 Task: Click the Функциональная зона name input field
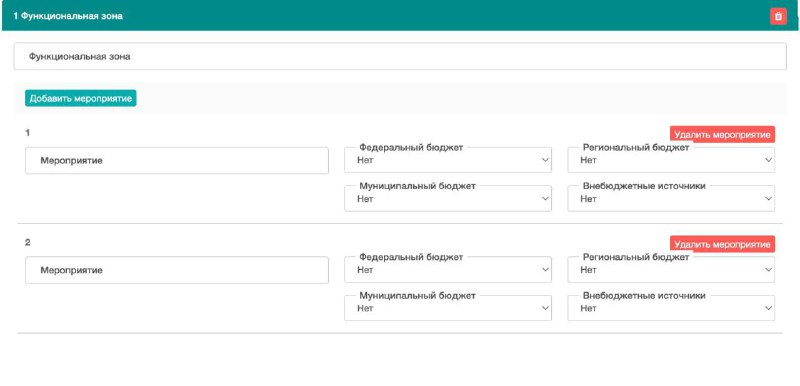coord(399,57)
